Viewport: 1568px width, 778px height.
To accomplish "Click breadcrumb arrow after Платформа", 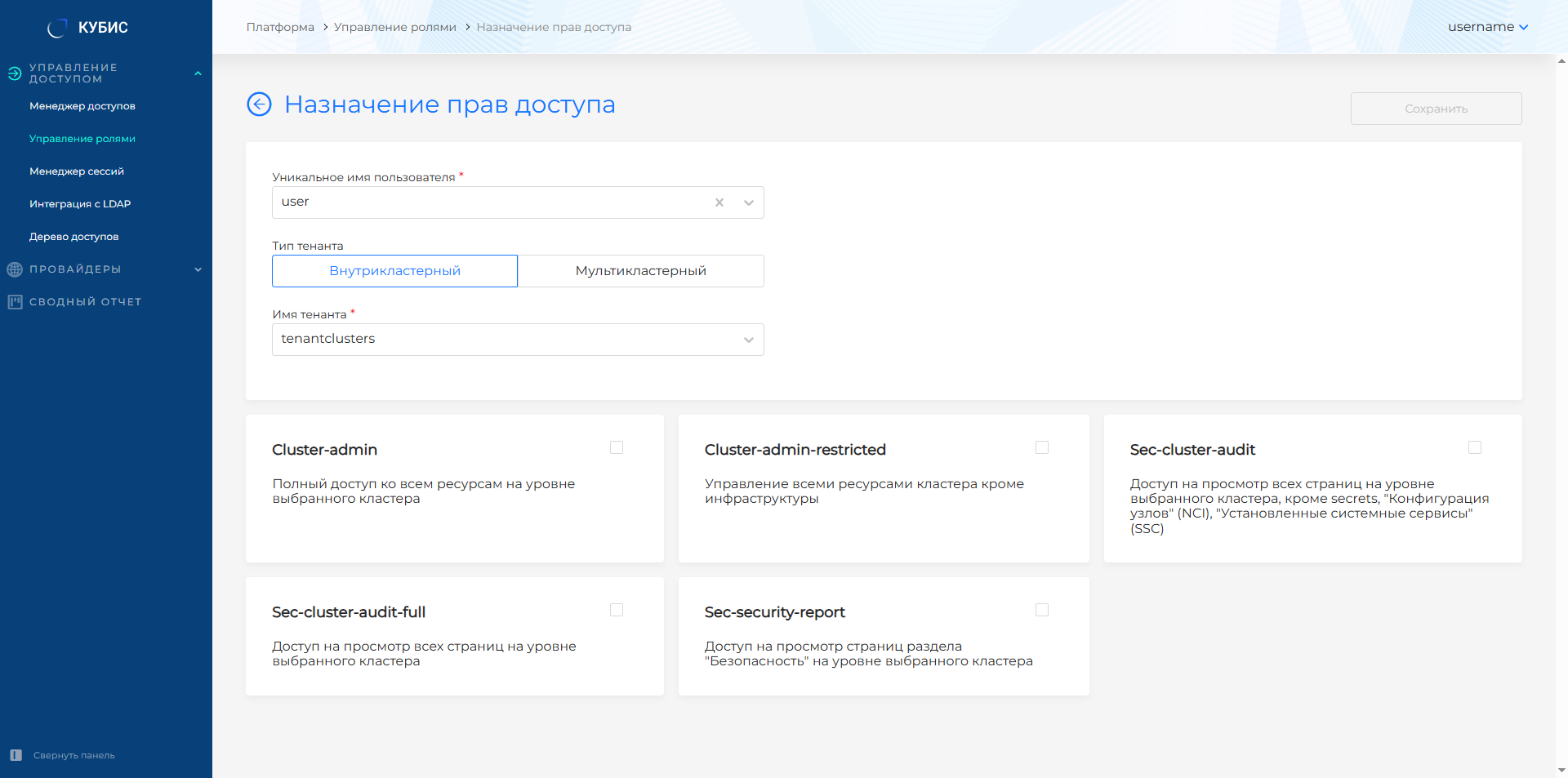I will [325, 27].
